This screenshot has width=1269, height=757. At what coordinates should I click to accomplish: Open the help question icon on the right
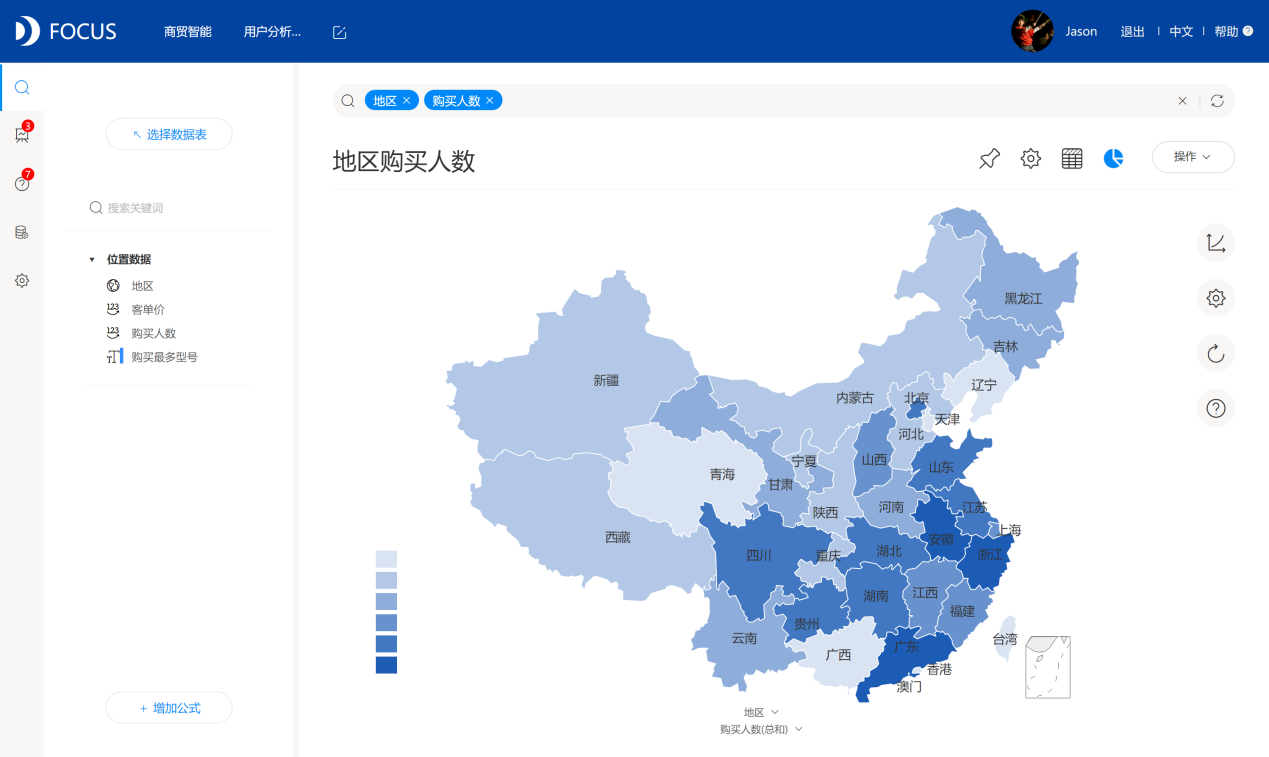1216,408
